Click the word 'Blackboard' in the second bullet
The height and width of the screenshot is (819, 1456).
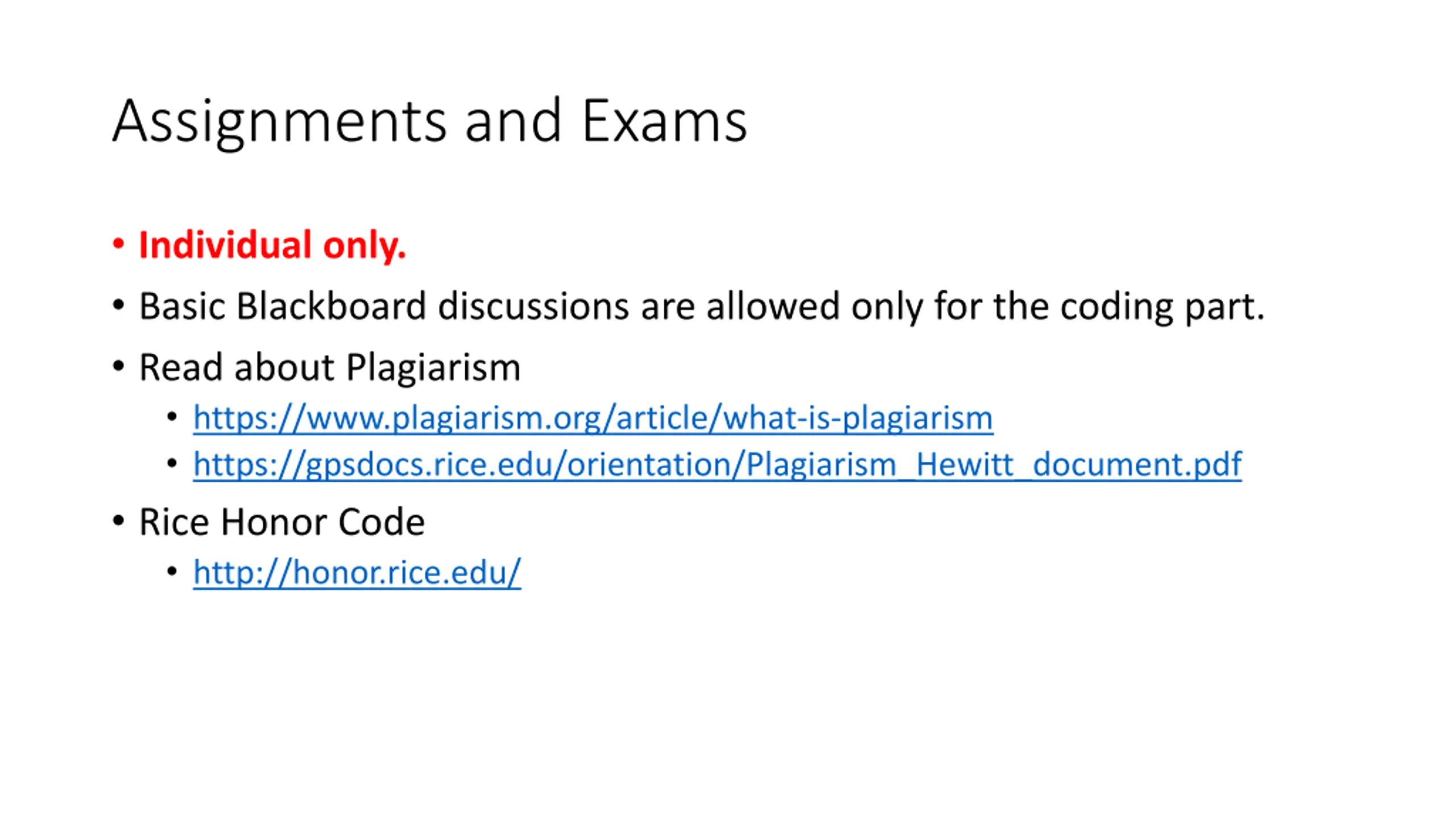pyautogui.click(x=331, y=306)
